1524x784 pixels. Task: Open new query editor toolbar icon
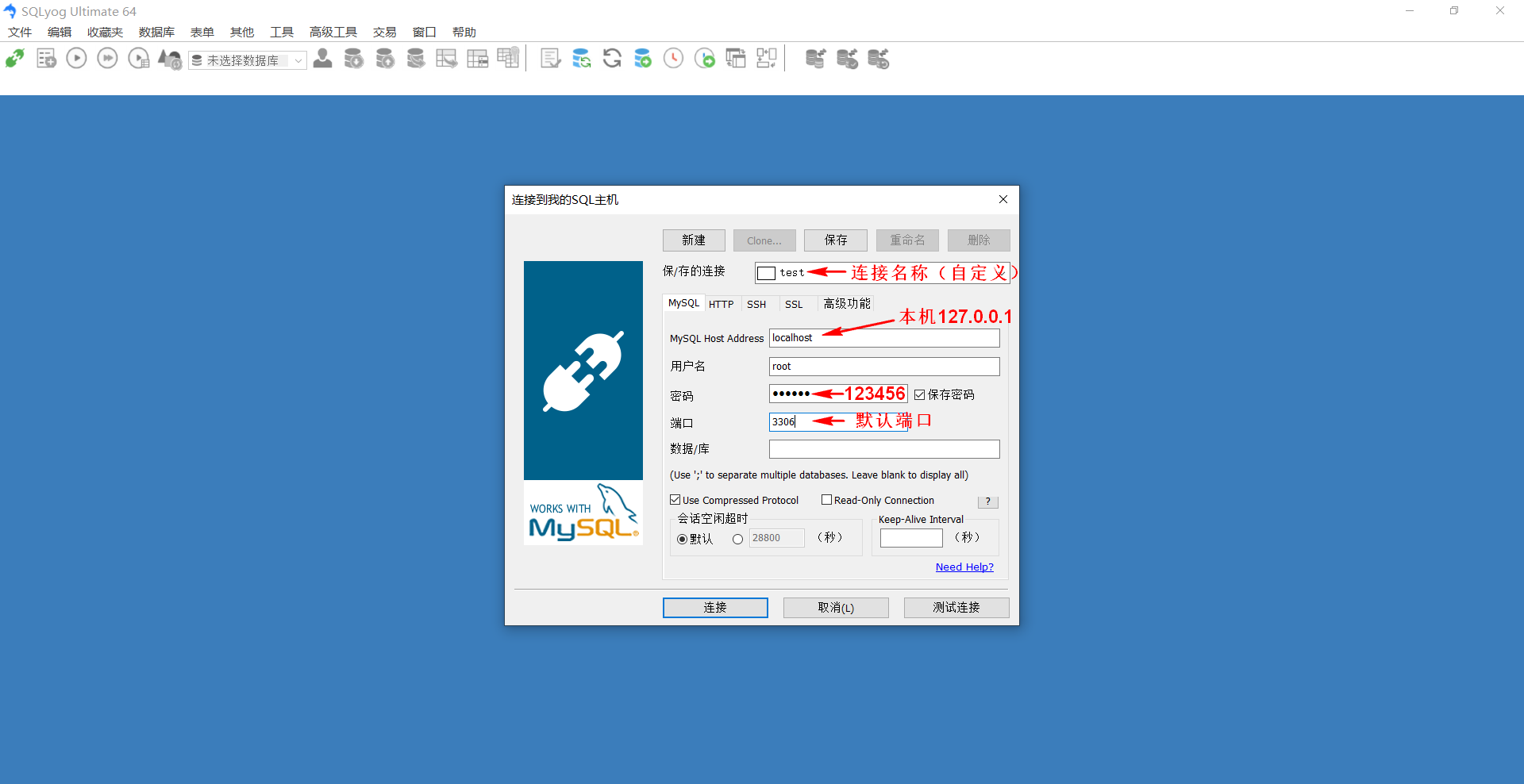point(46,59)
